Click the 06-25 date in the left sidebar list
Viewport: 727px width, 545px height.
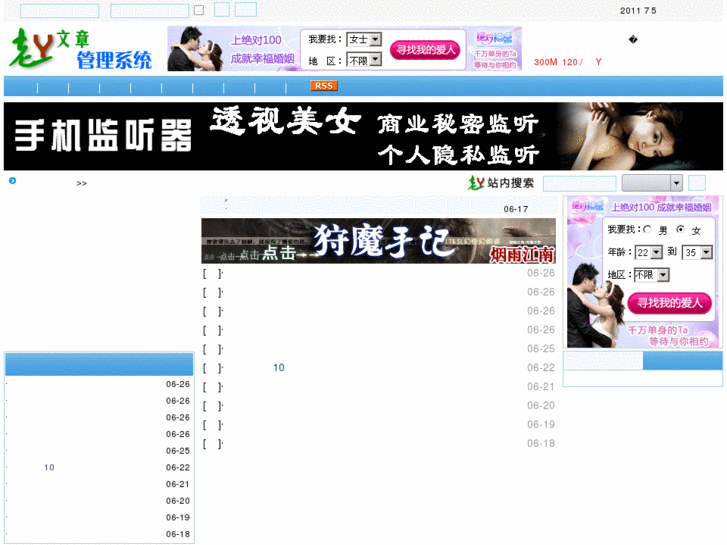point(178,451)
